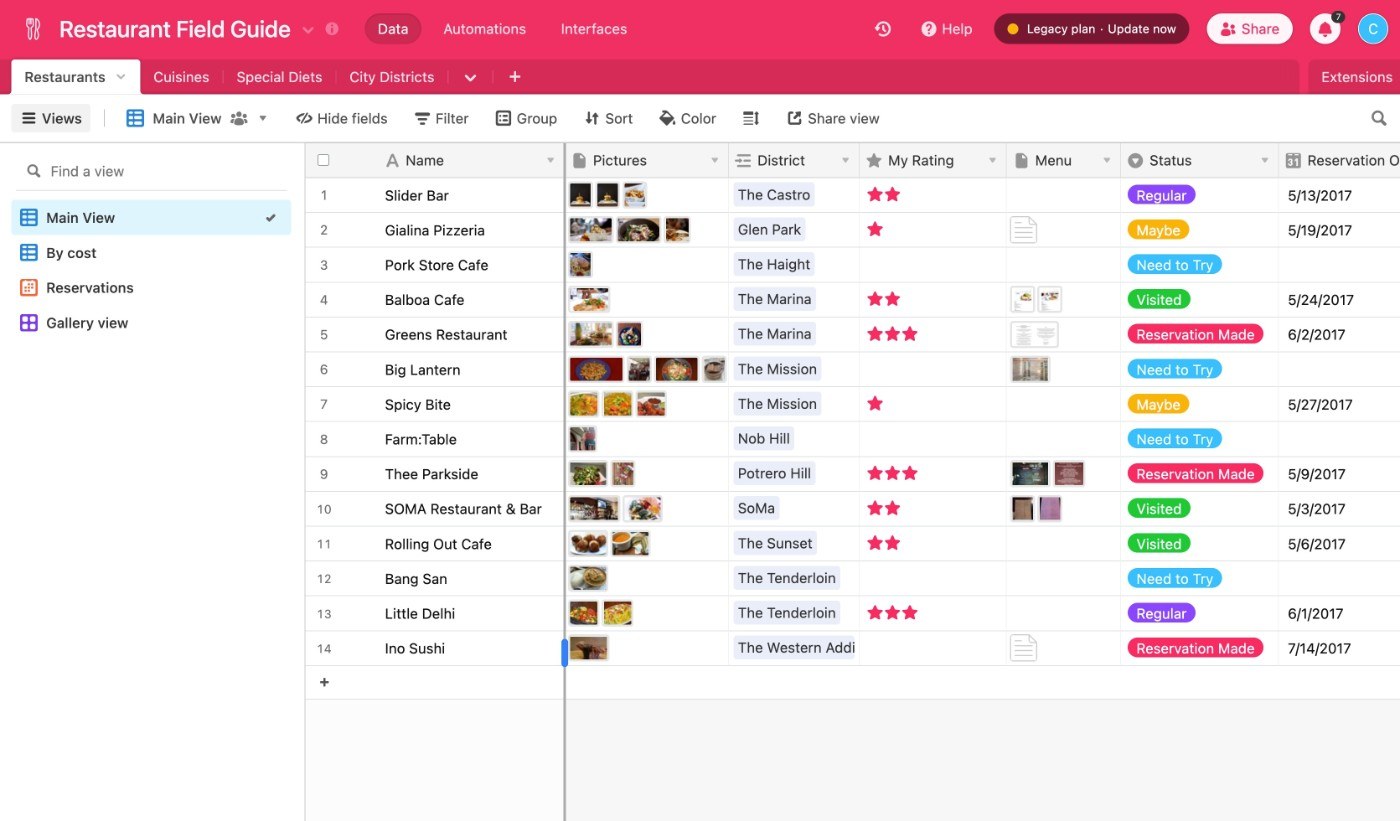This screenshot has height=821, width=1400.
Task: Click the base info icon
Action: click(332, 29)
